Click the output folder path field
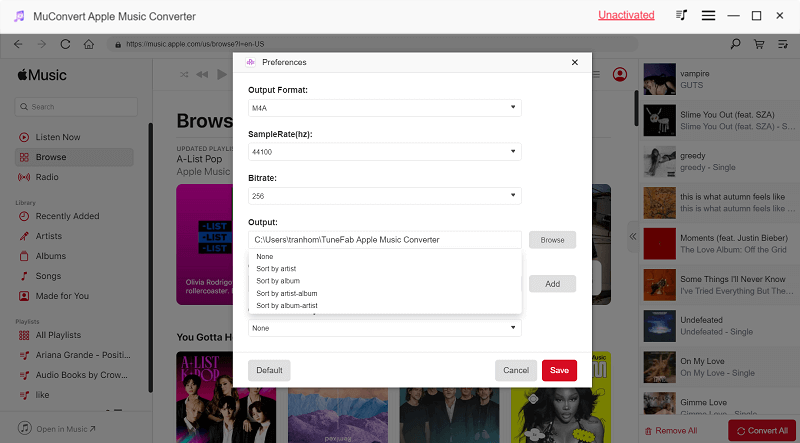 click(385, 240)
